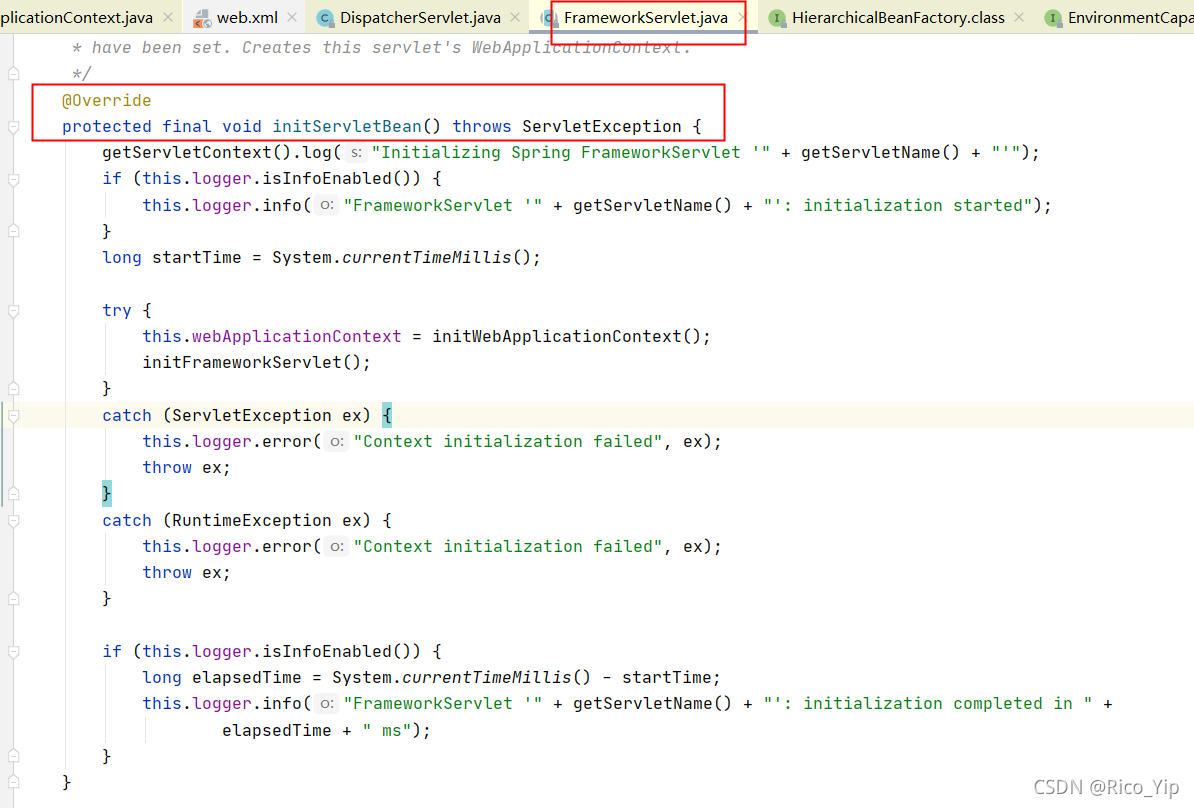Collapse the second isInfoEnabled if-block fold marker
This screenshot has height=808, width=1194.
coord(14,652)
